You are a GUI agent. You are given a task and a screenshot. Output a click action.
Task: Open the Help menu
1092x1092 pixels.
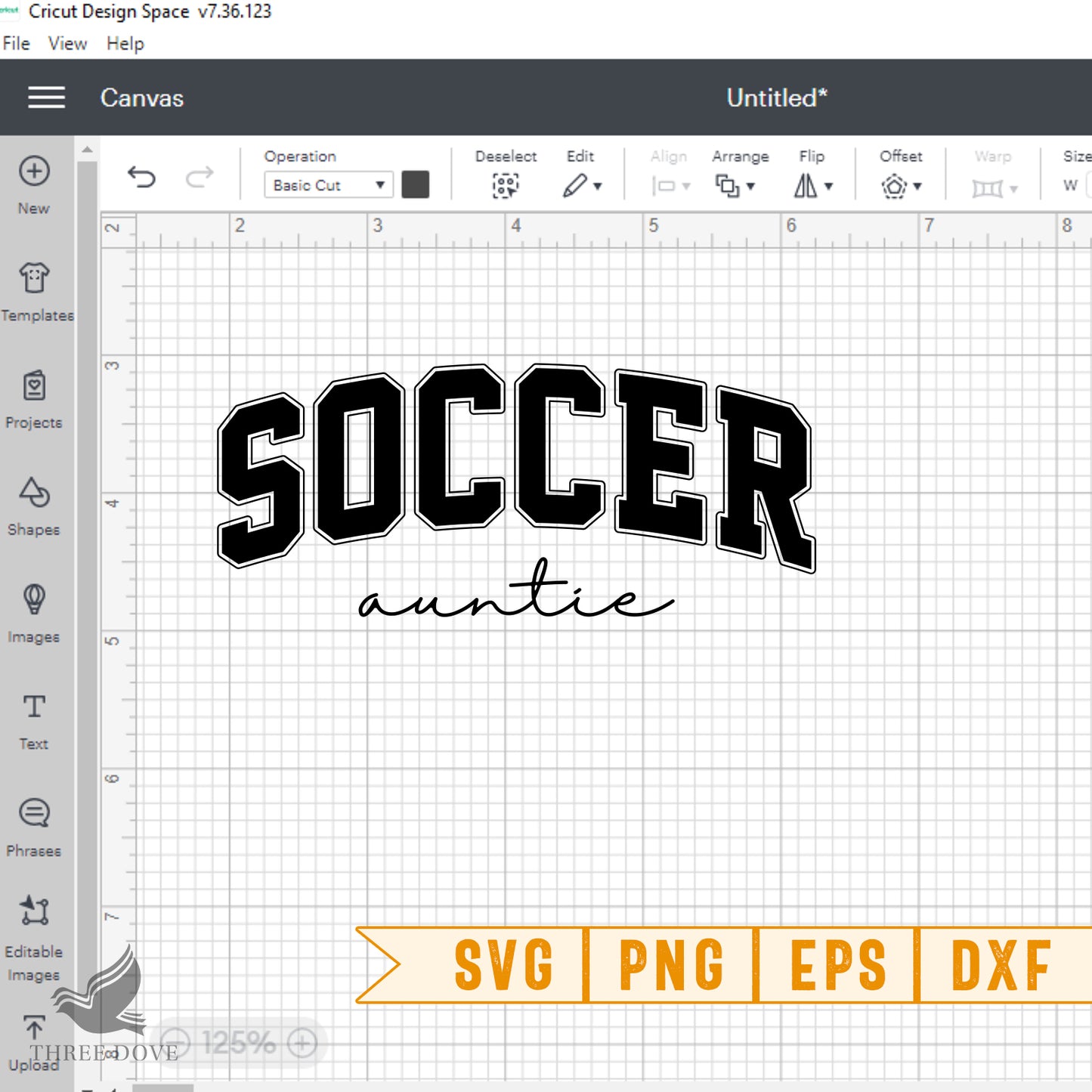coord(125,44)
